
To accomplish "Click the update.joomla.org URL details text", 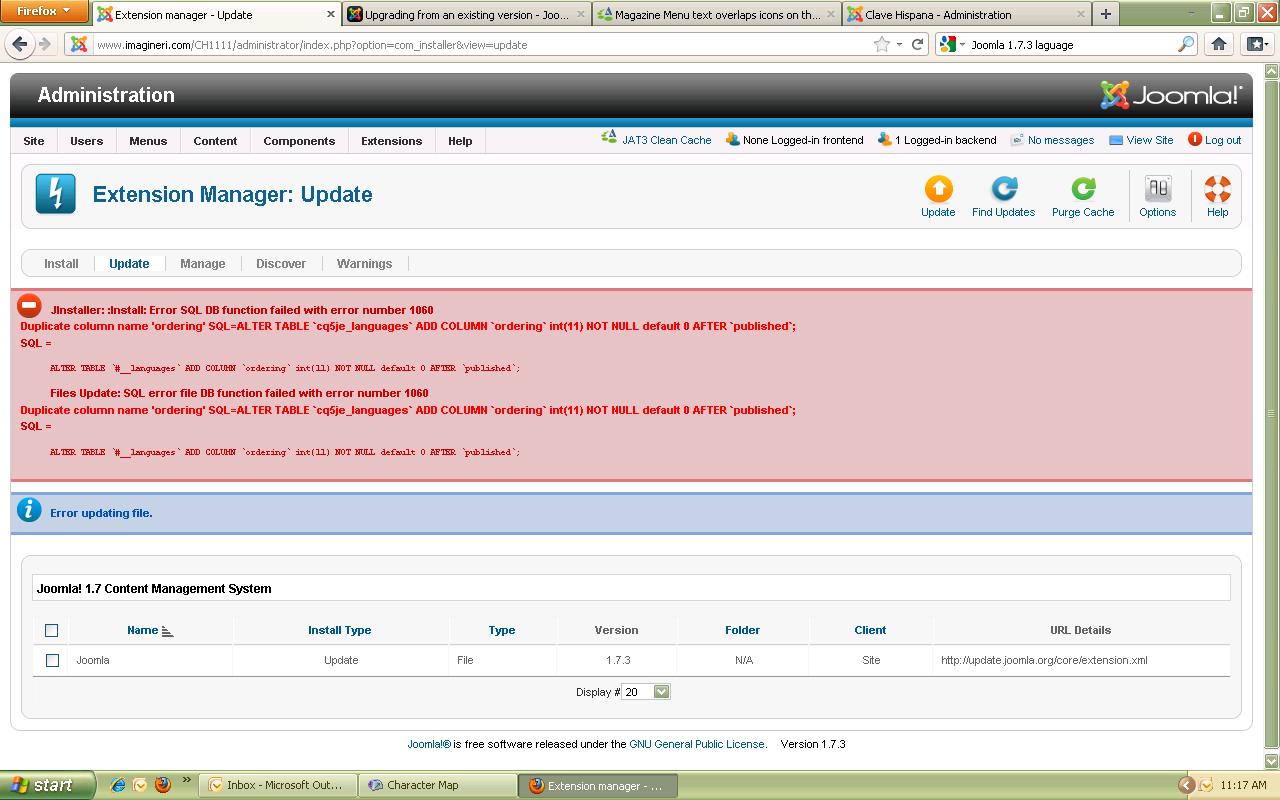I will pyautogui.click(x=1044, y=660).
